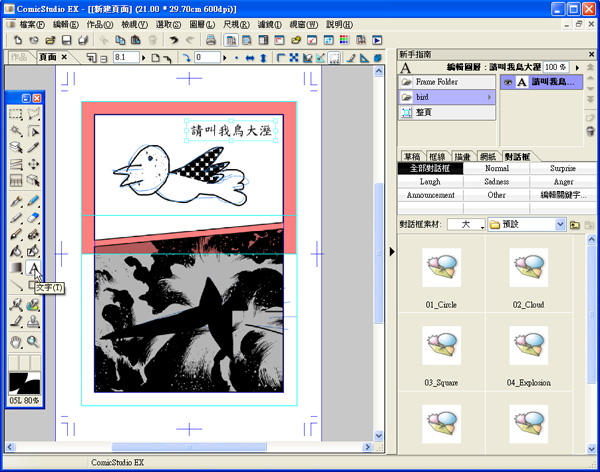Click the Save icon in toolbar
Image resolution: width=600 pixels, height=472 pixels.
coord(66,40)
